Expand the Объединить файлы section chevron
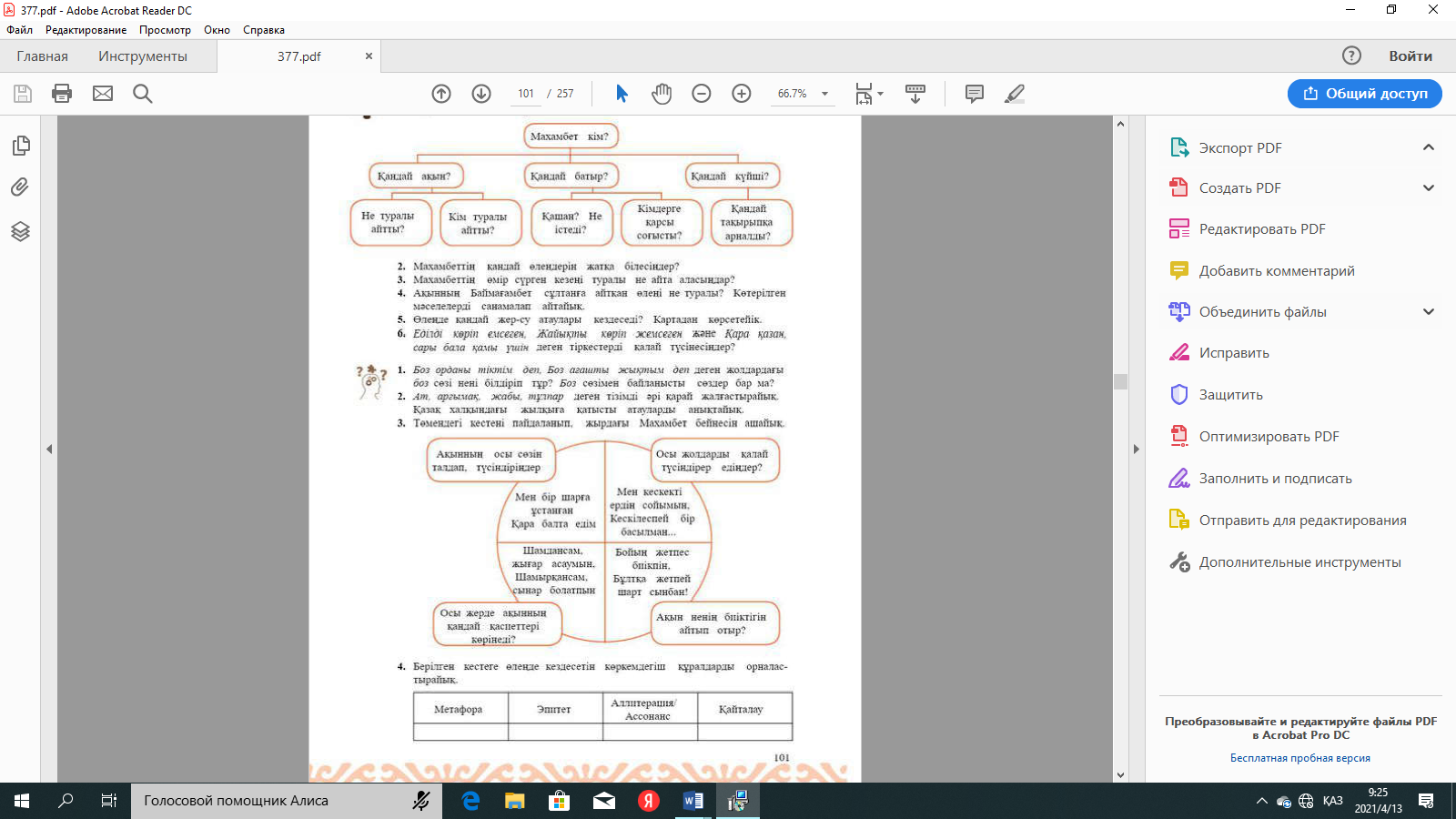The image size is (1456, 819). (1429, 312)
